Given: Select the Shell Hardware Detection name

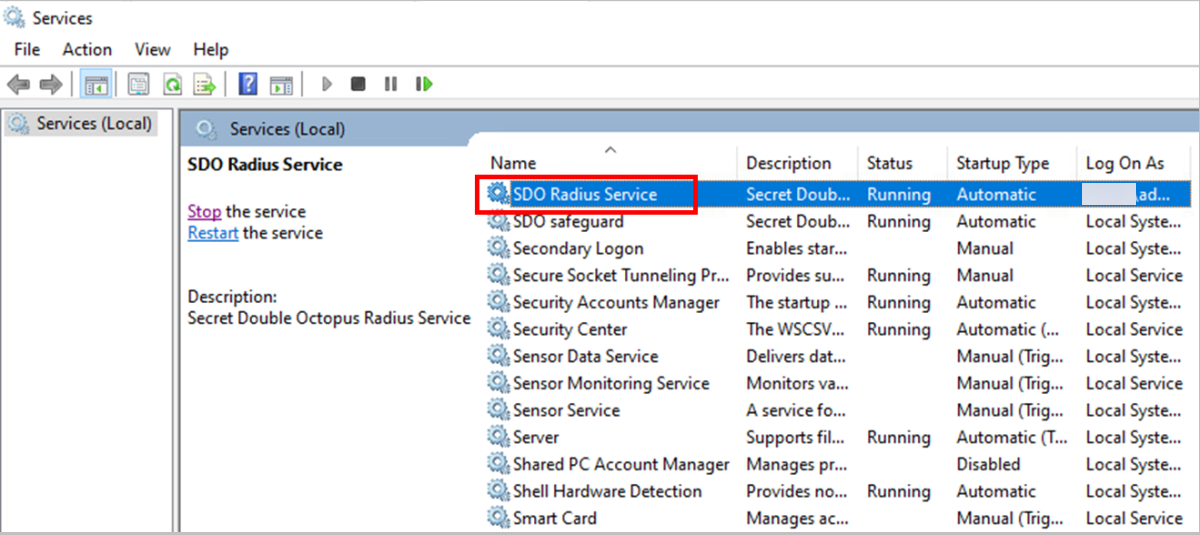Looking at the screenshot, I should [607, 492].
